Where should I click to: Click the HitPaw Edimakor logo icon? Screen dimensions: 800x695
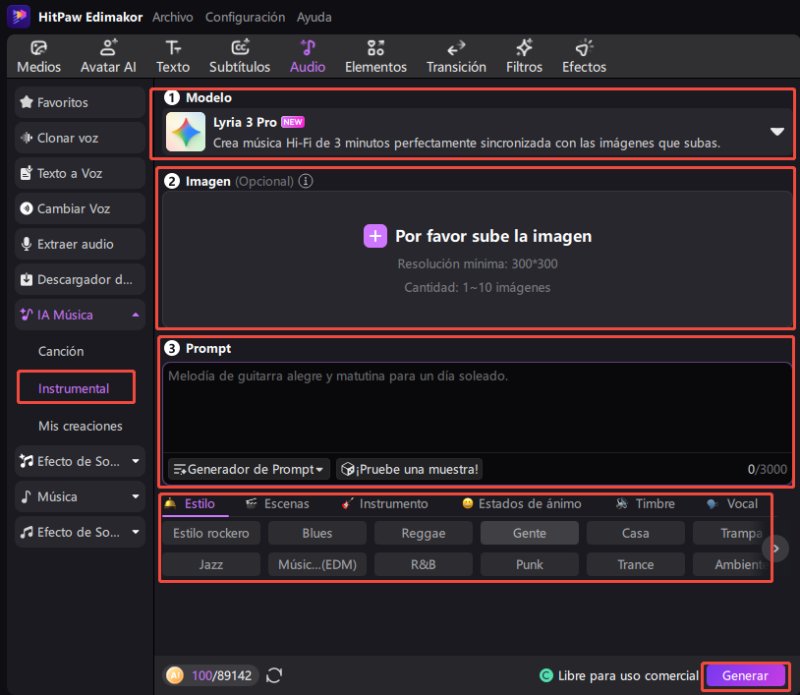(x=19, y=16)
